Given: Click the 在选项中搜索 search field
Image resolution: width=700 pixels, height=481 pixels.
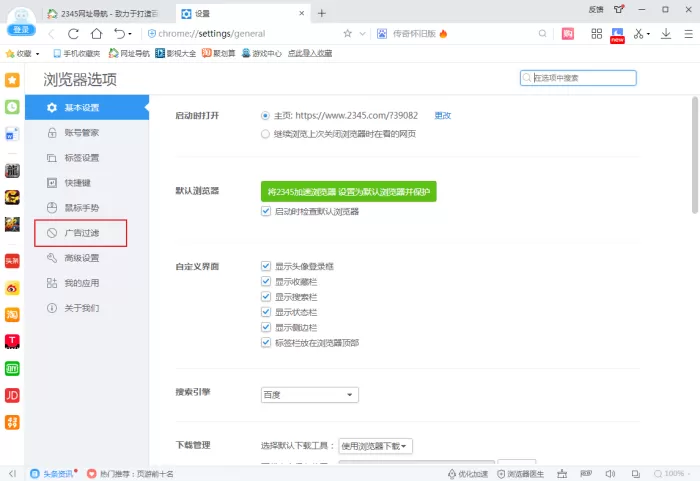Looking at the screenshot, I should pyautogui.click(x=578, y=78).
